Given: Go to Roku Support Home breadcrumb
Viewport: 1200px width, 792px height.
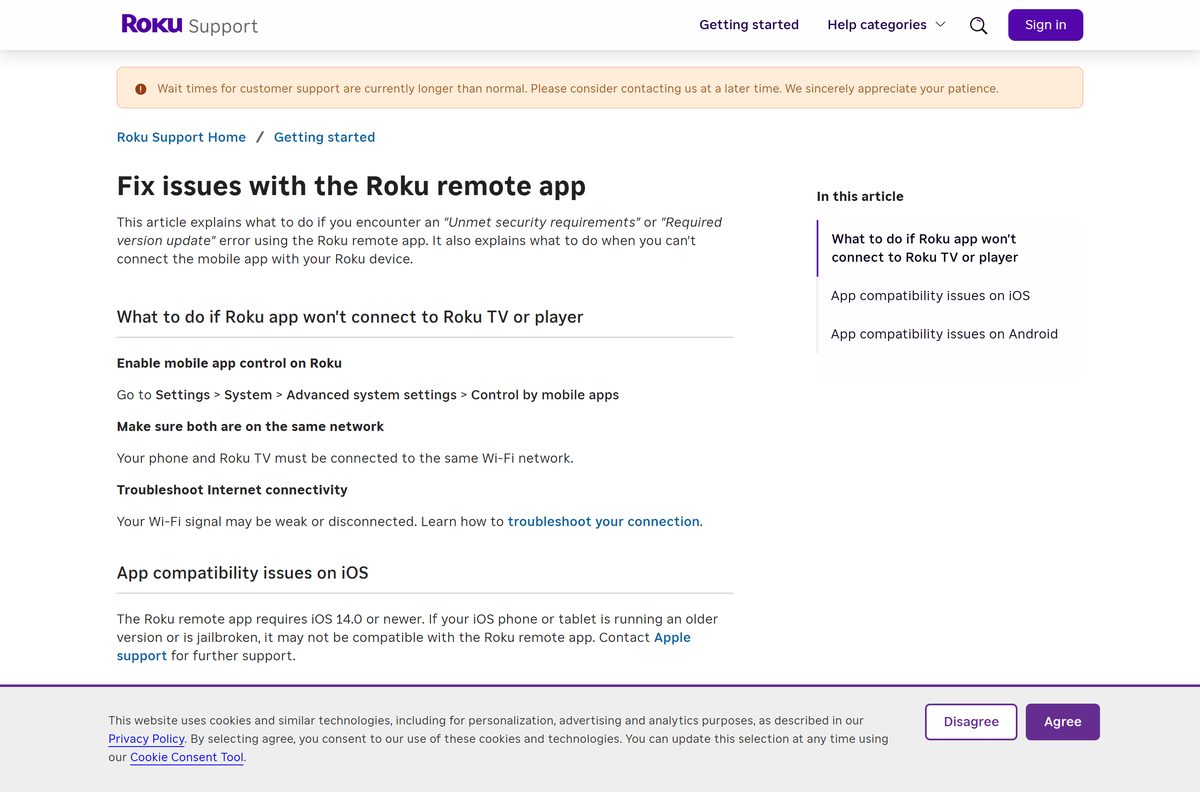Looking at the screenshot, I should 181,137.
